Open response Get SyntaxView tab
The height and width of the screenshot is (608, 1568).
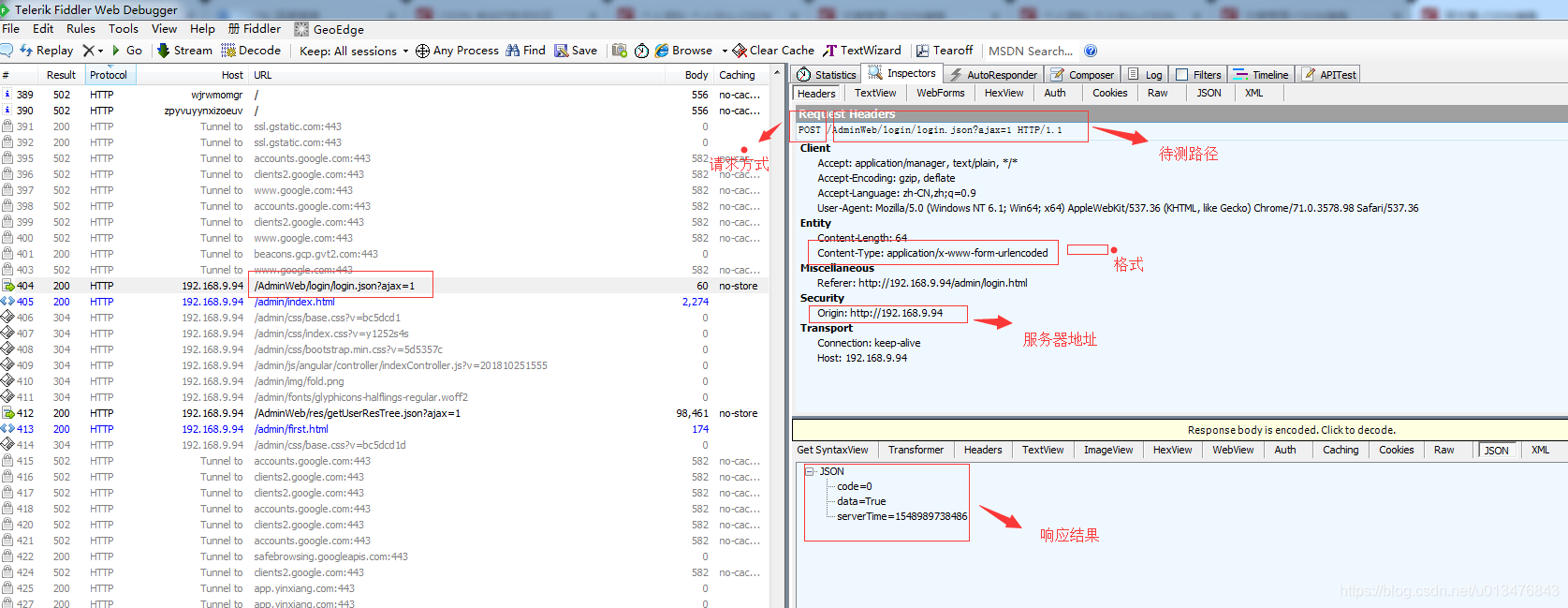pyautogui.click(x=832, y=451)
